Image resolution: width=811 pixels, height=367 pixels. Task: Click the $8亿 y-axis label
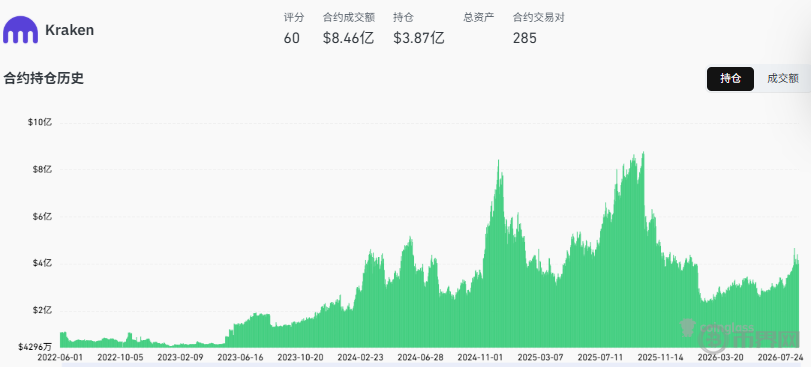pyautogui.click(x=41, y=170)
